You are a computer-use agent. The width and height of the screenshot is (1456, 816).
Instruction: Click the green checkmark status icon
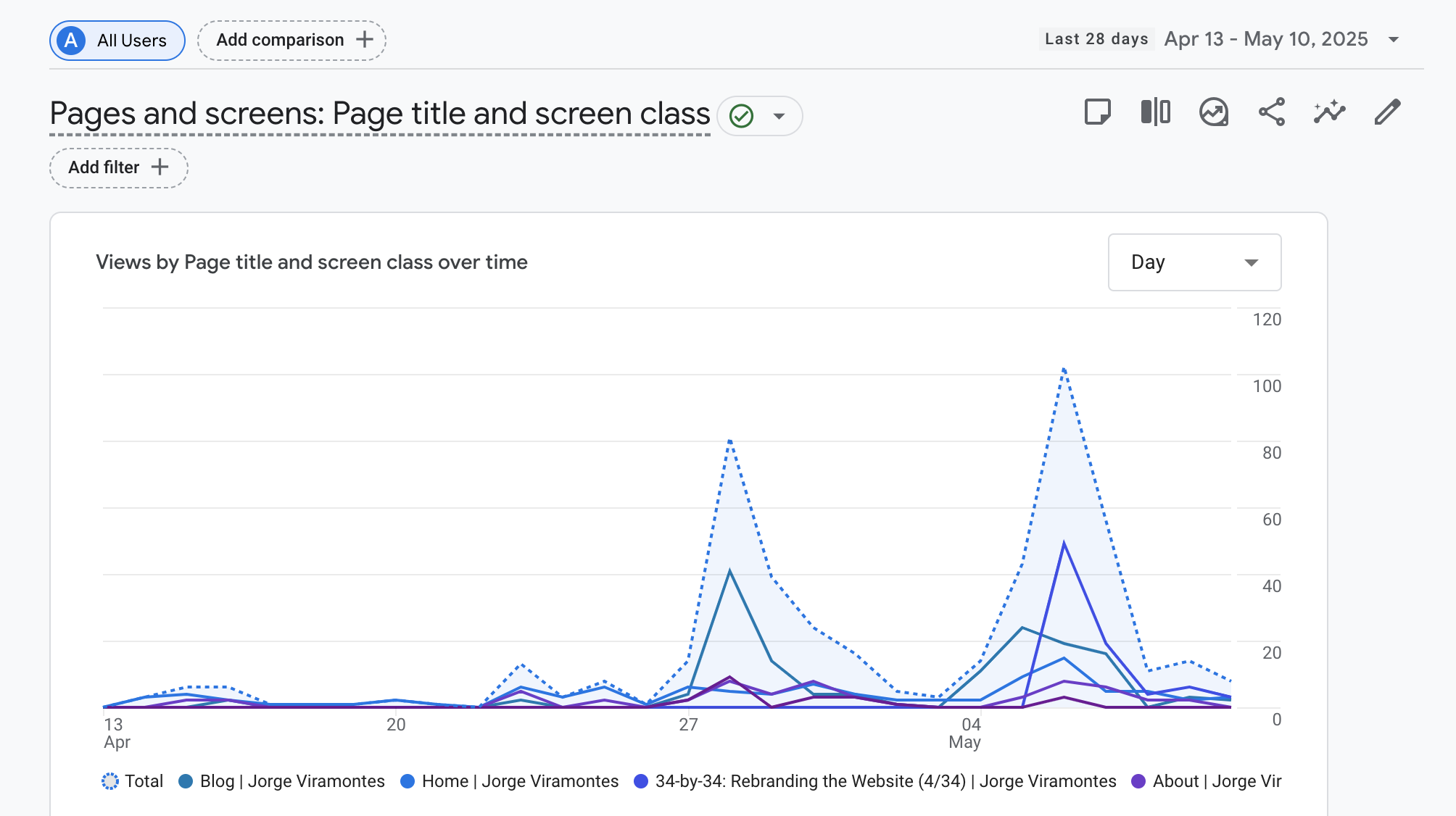(x=741, y=116)
